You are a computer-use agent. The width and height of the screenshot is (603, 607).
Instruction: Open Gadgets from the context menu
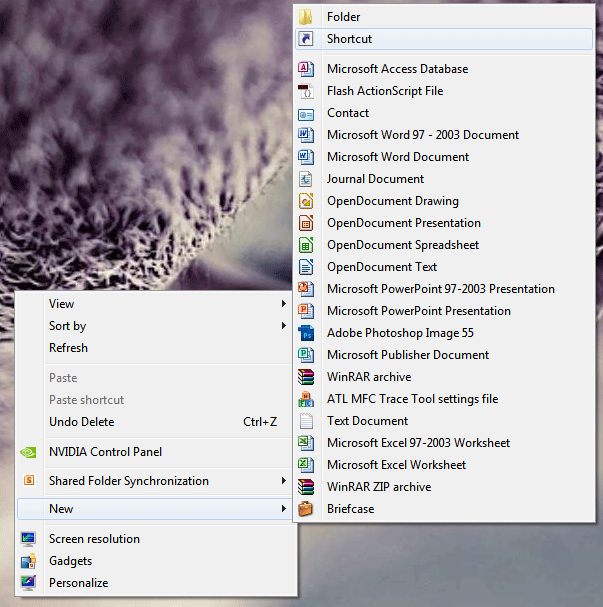[156, 561]
